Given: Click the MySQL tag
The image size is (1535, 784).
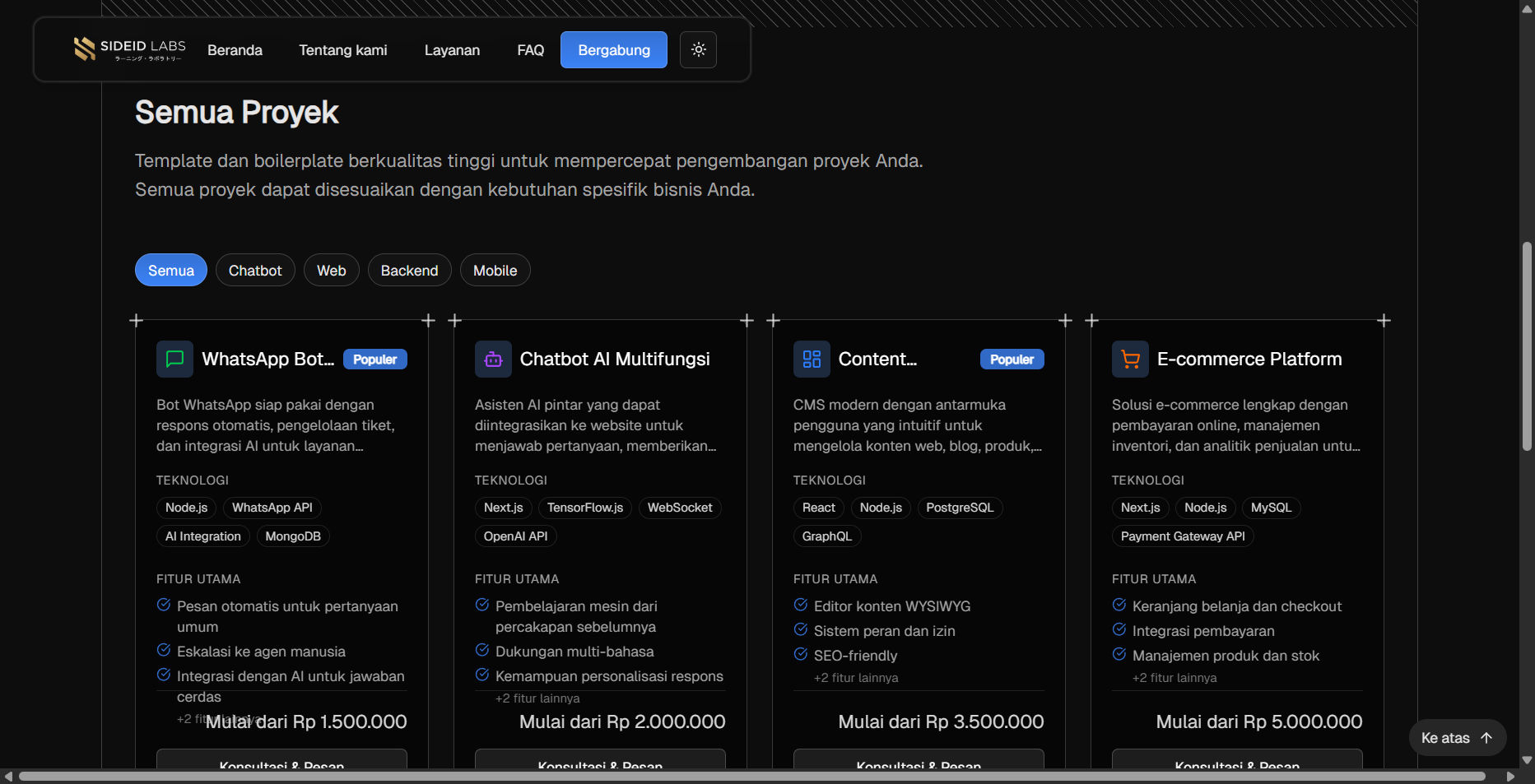Looking at the screenshot, I should pyautogui.click(x=1271, y=508).
